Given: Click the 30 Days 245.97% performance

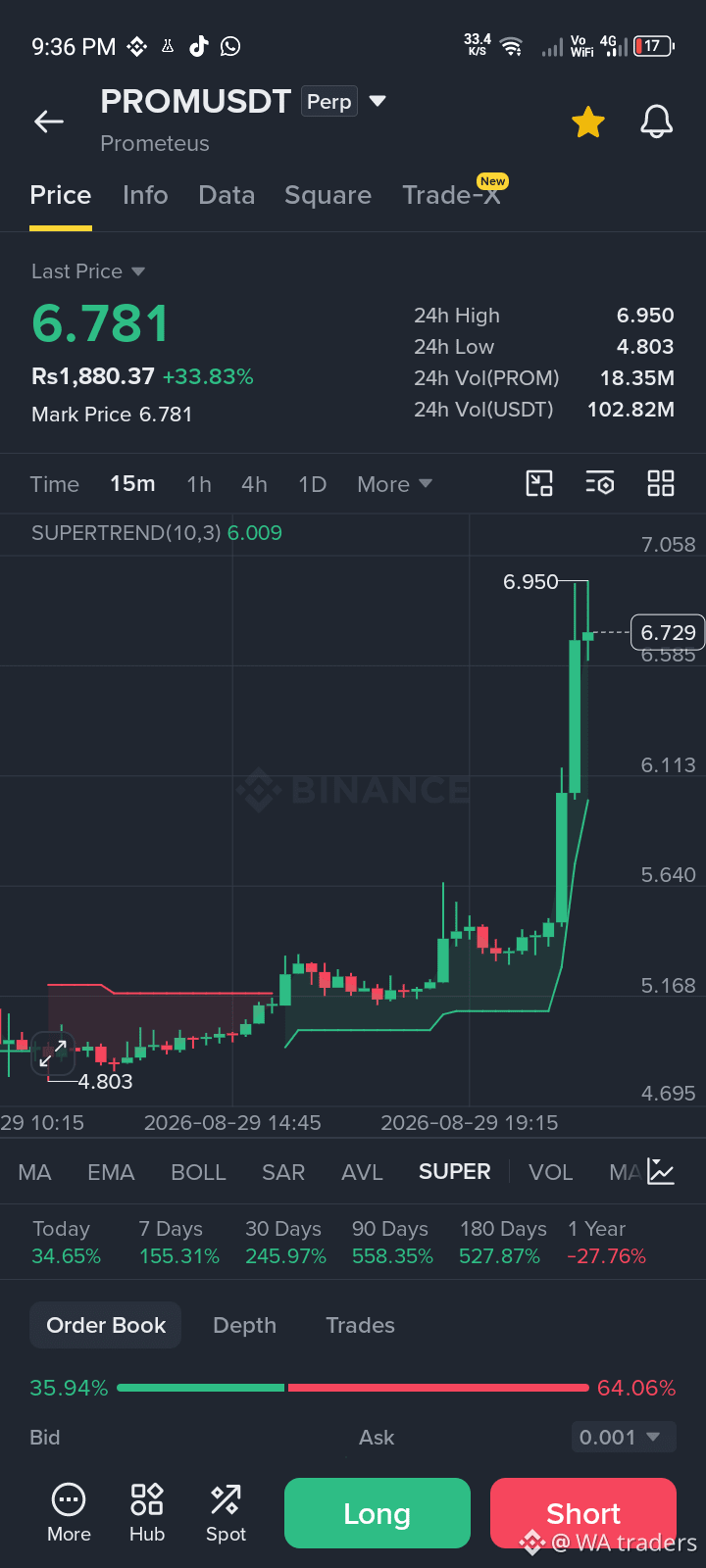Looking at the screenshot, I should click(285, 1243).
